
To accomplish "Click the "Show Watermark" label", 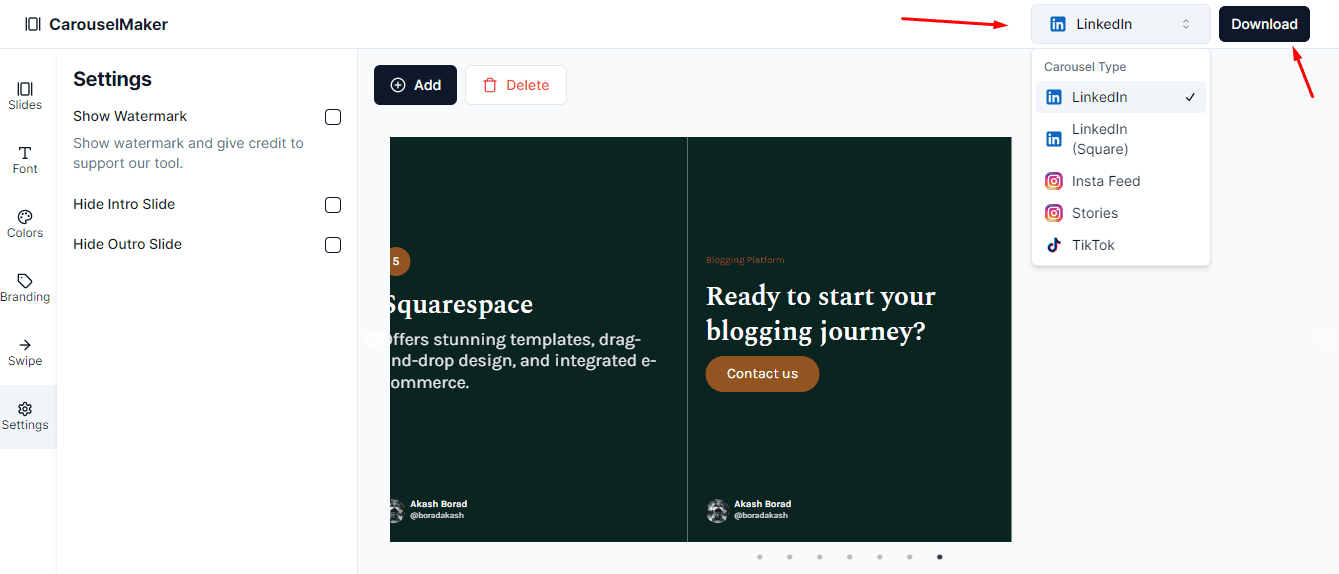I will (x=130, y=117).
